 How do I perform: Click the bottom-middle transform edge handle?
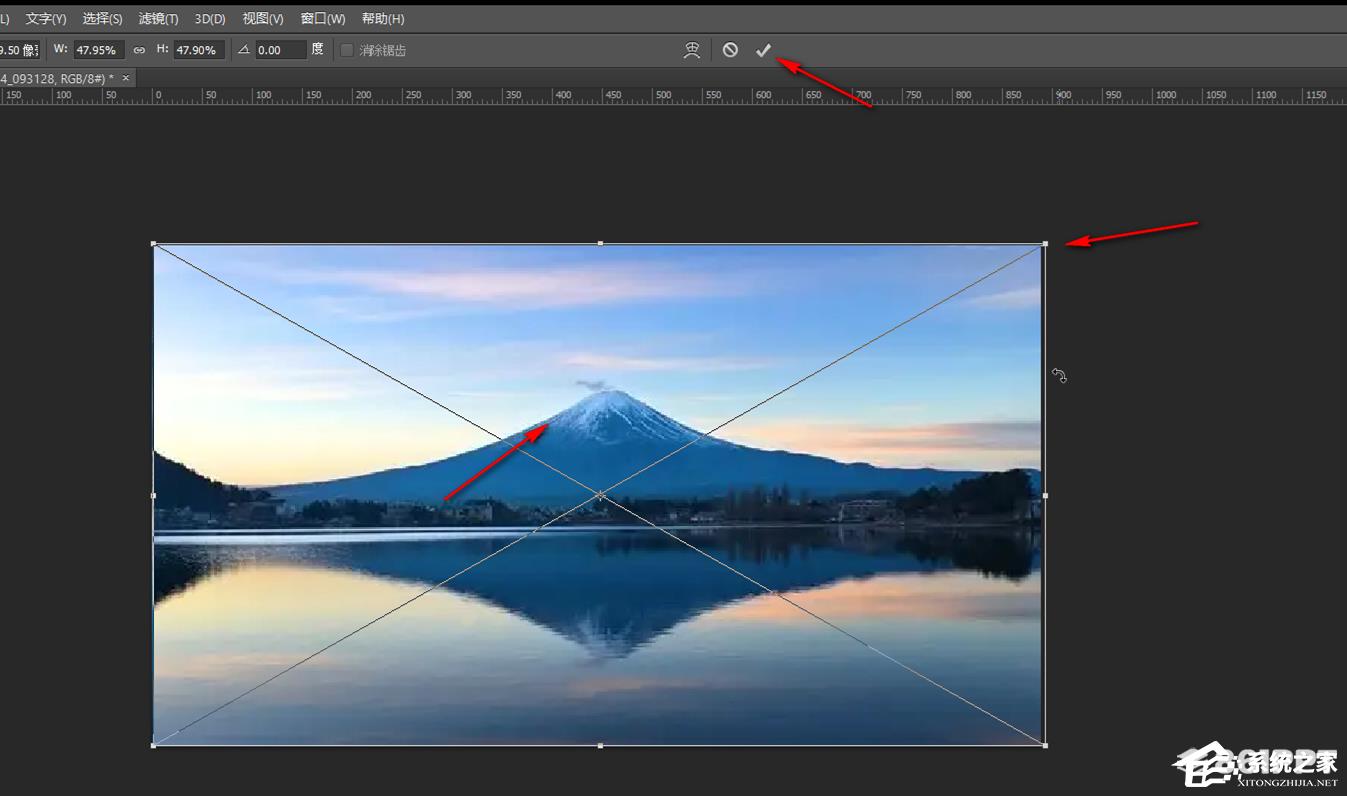coord(600,745)
